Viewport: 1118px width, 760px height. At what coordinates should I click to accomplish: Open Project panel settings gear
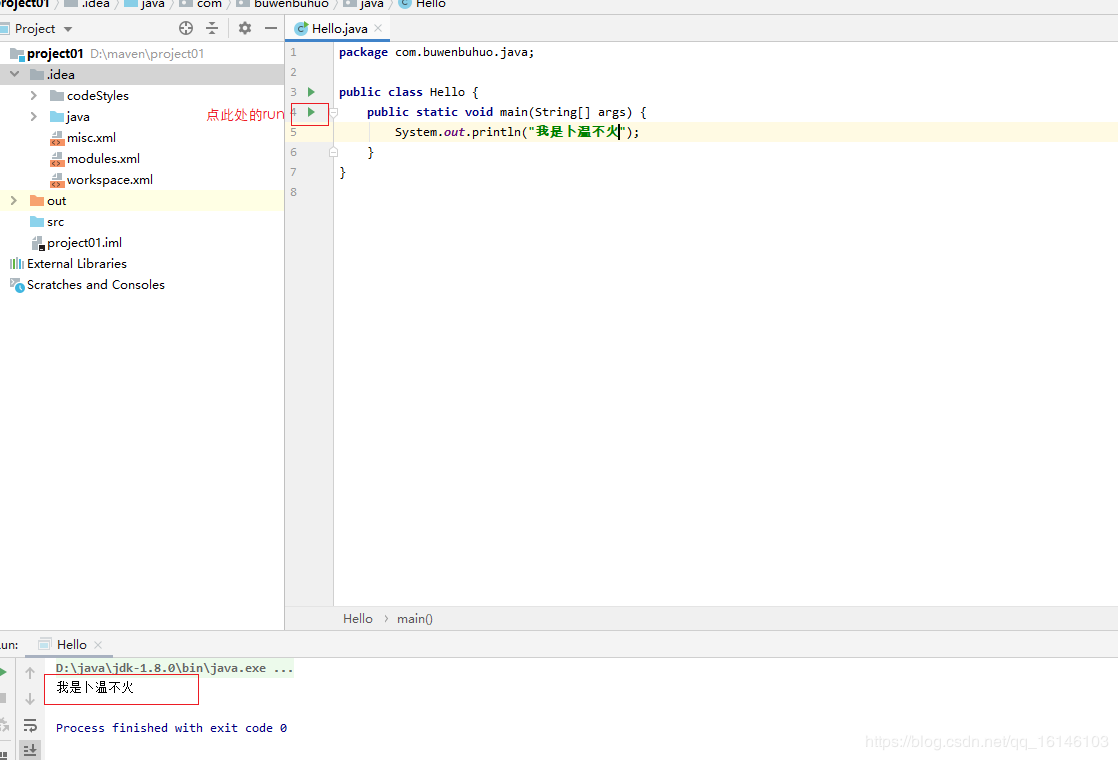[x=245, y=28]
